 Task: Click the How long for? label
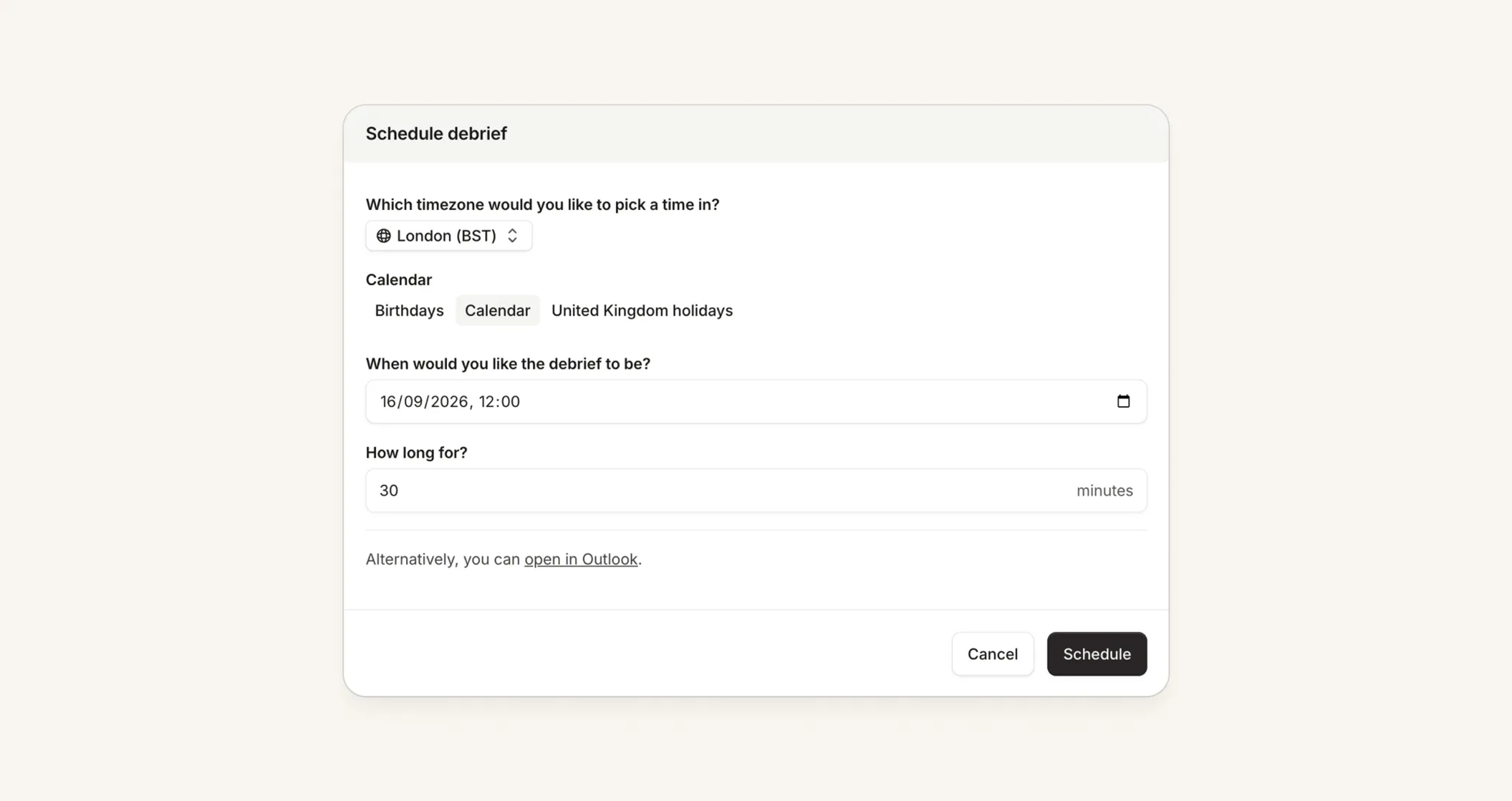(416, 453)
